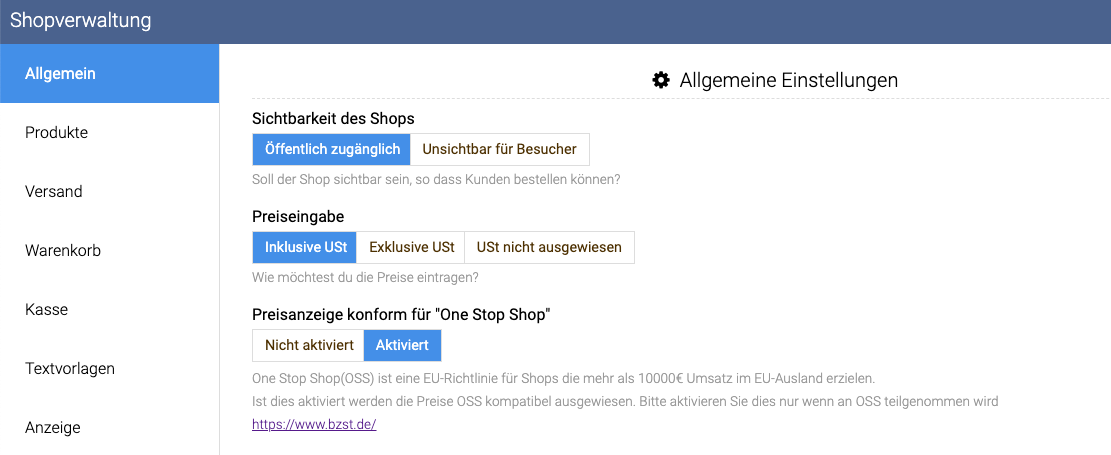This screenshot has width=1111, height=455.
Task: Open the Allgemein sidebar section
Action: [110, 74]
